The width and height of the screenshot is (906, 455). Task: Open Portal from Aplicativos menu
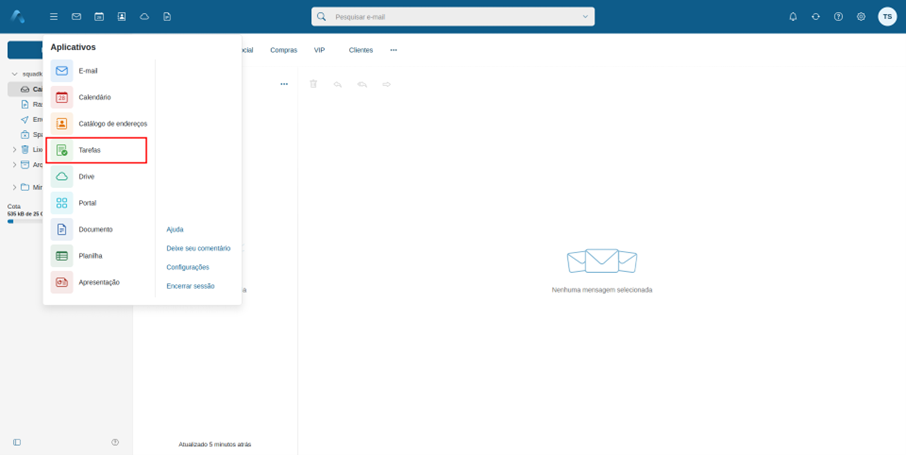pos(98,203)
